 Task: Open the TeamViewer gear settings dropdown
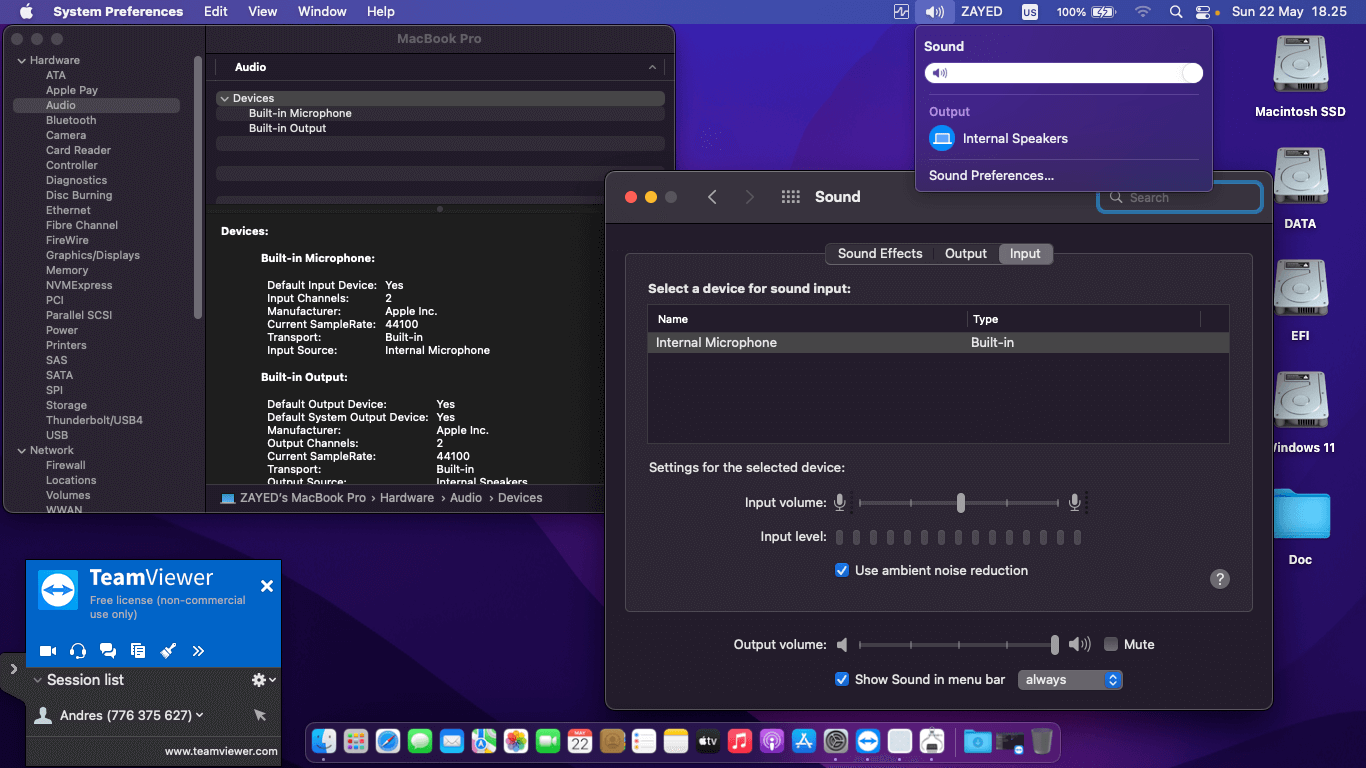[264, 680]
